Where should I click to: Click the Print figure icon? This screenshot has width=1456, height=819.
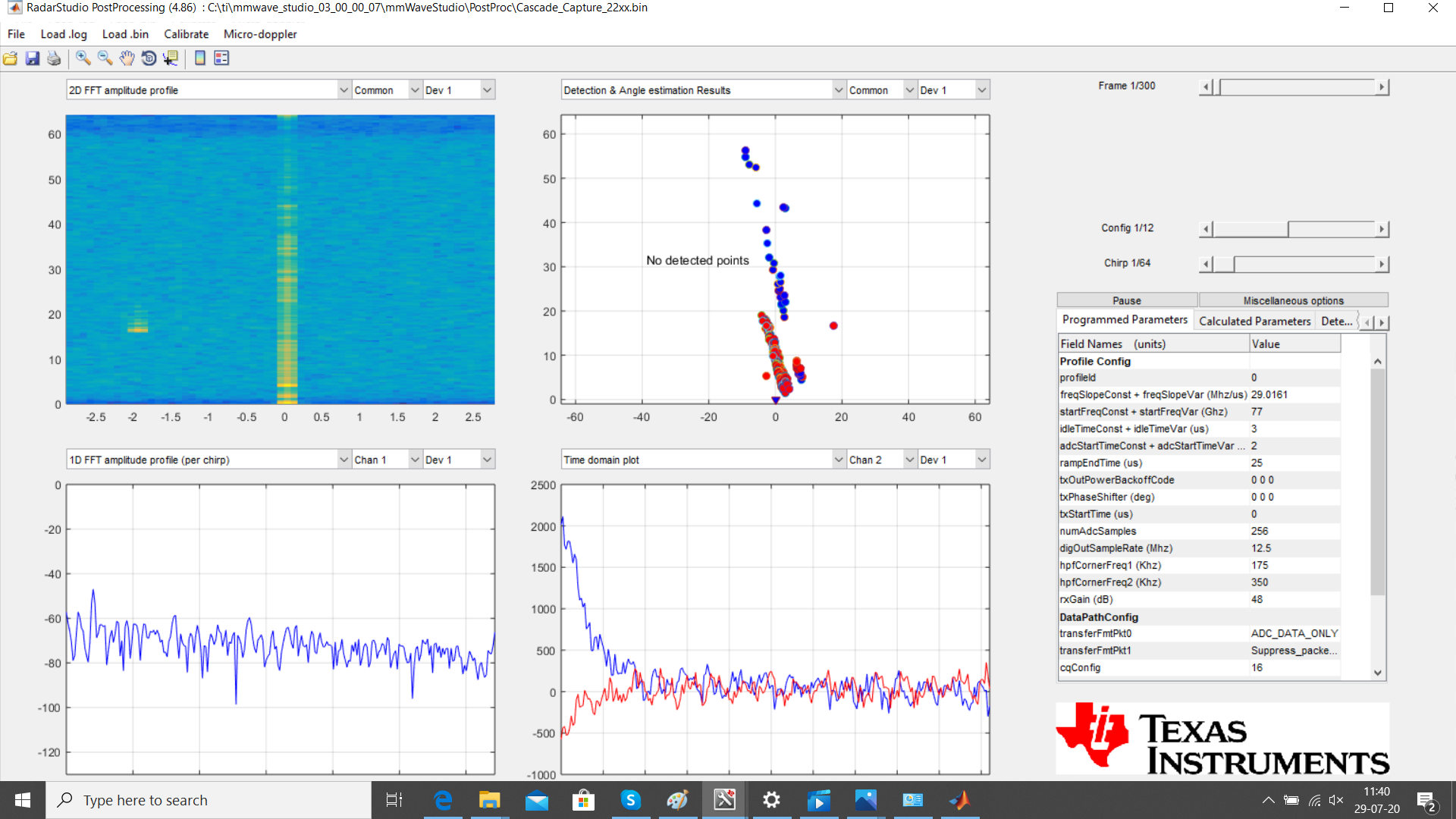54,58
